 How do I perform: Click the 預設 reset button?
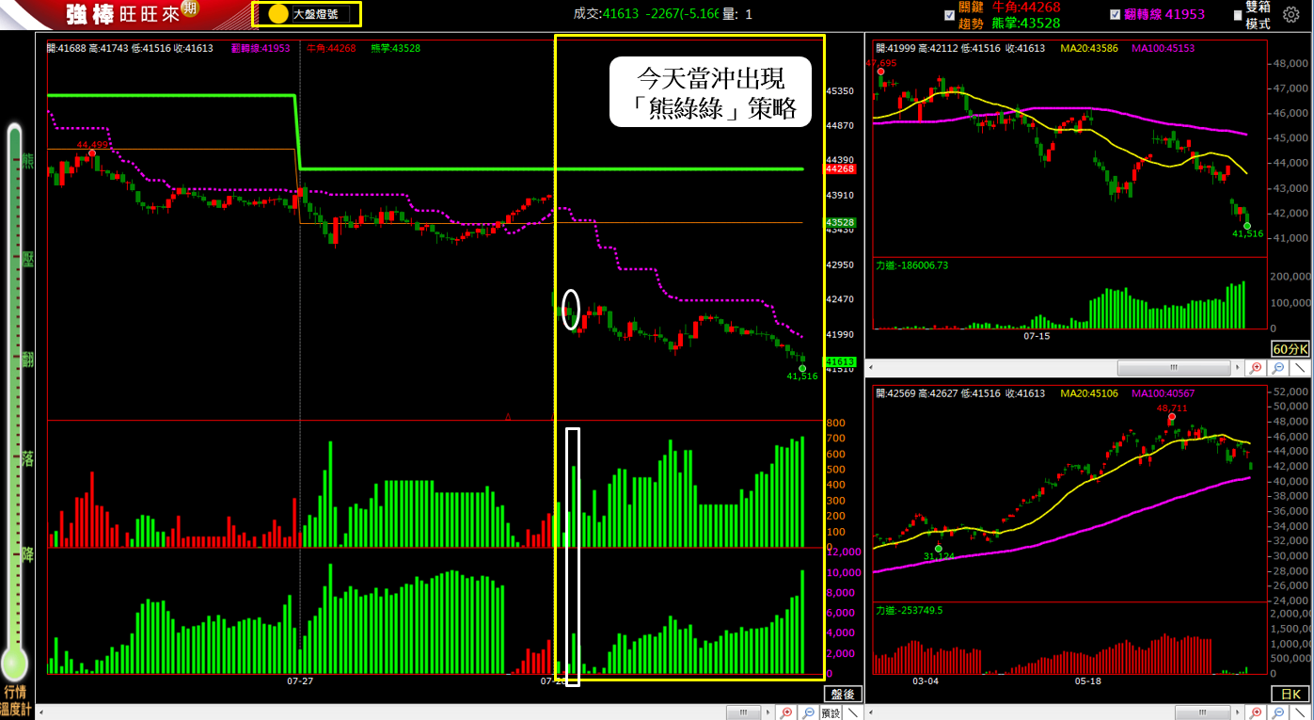830,712
